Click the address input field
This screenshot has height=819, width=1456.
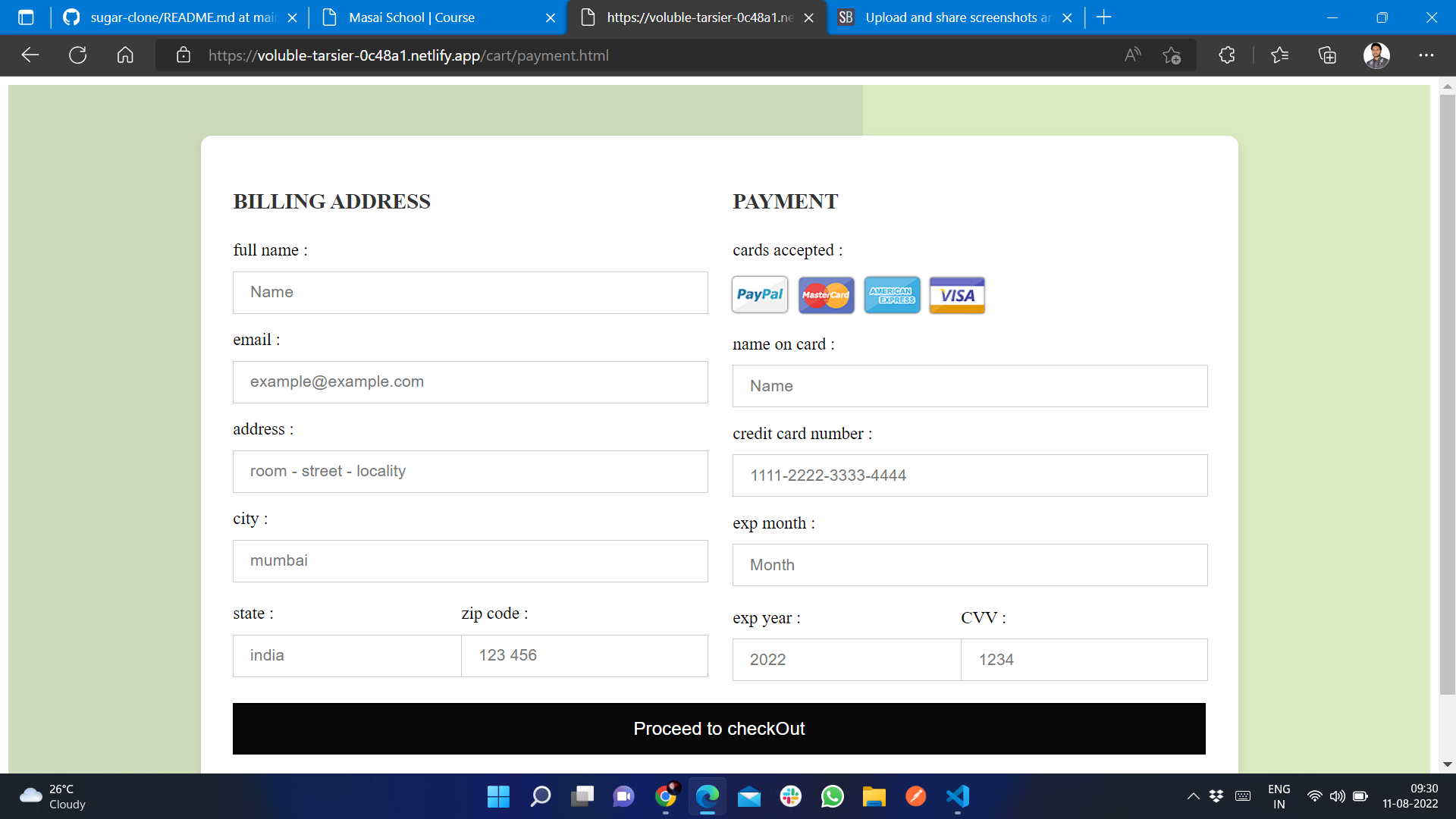(470, 471)
